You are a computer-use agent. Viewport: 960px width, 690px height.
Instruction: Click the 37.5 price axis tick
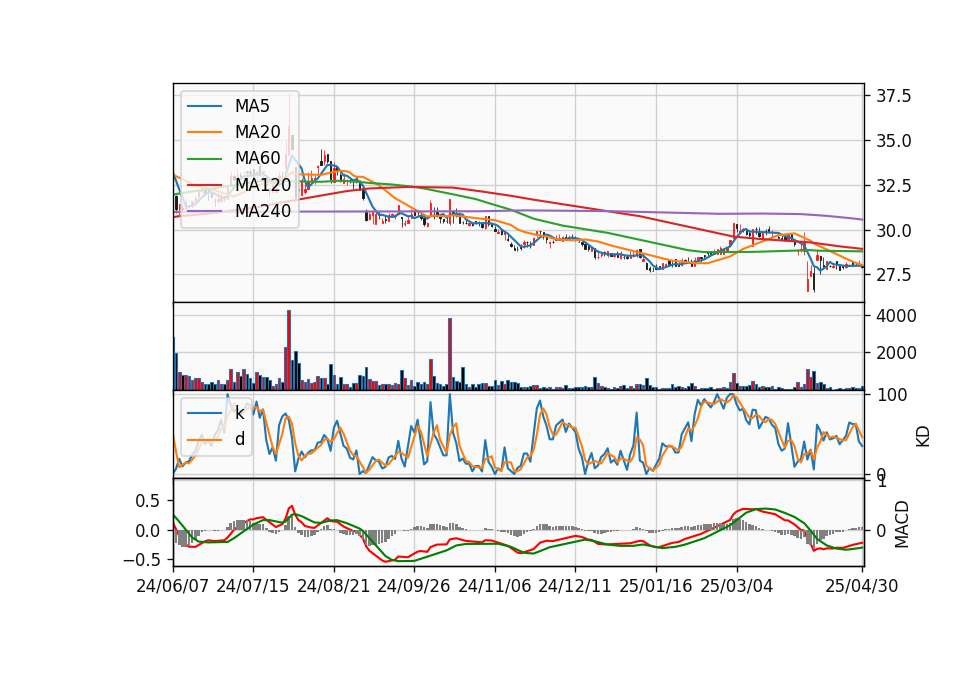click(894, 96)
